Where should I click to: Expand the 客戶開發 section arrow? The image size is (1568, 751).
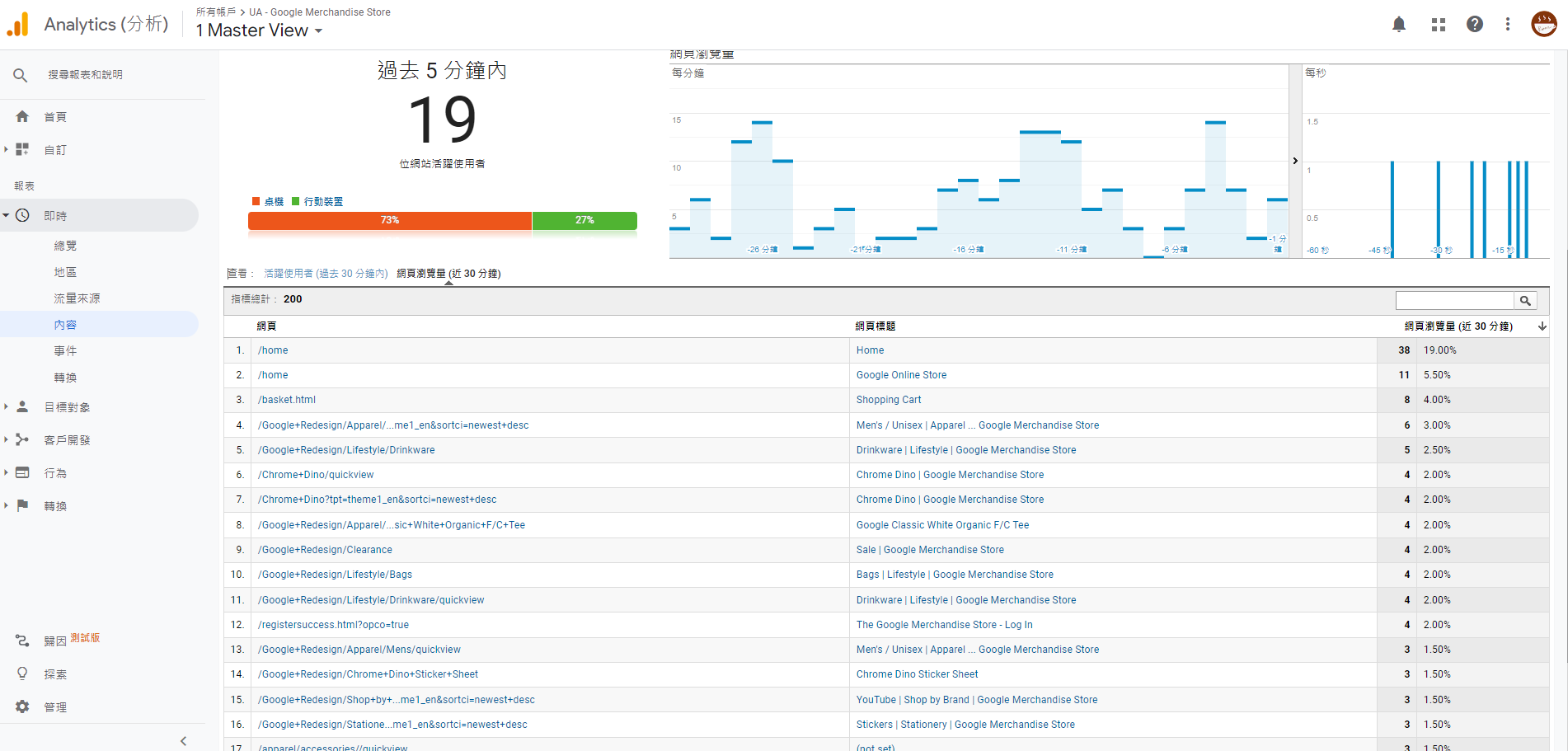[6, 439]
